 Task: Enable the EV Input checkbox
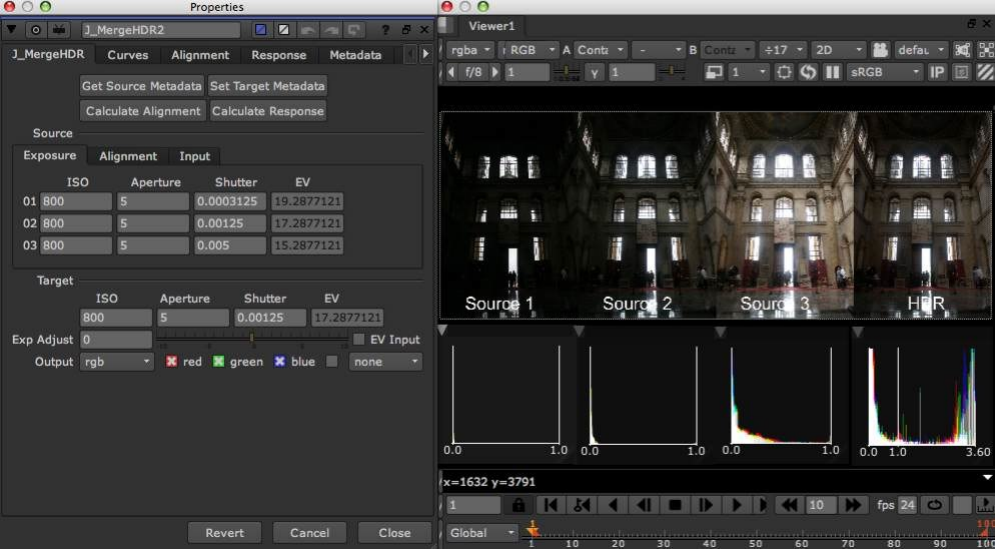(359, 340)
